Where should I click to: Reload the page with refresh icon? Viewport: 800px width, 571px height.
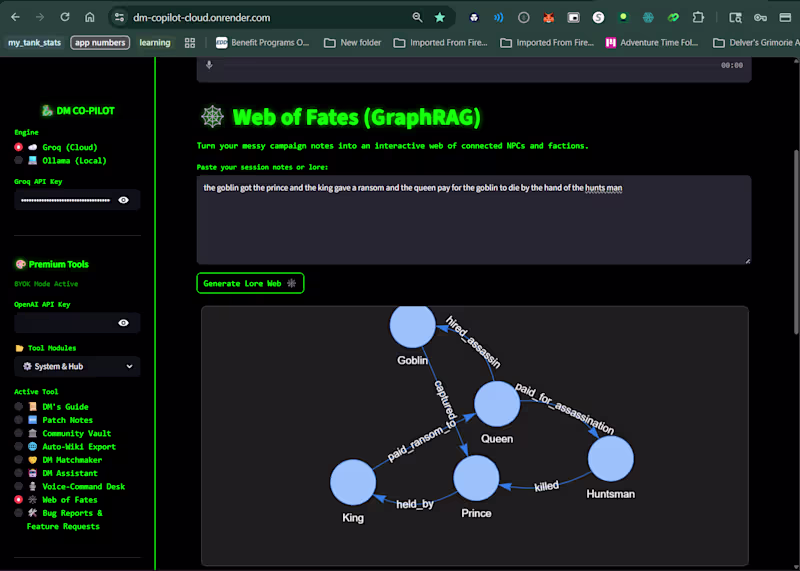tap(65, 17)
